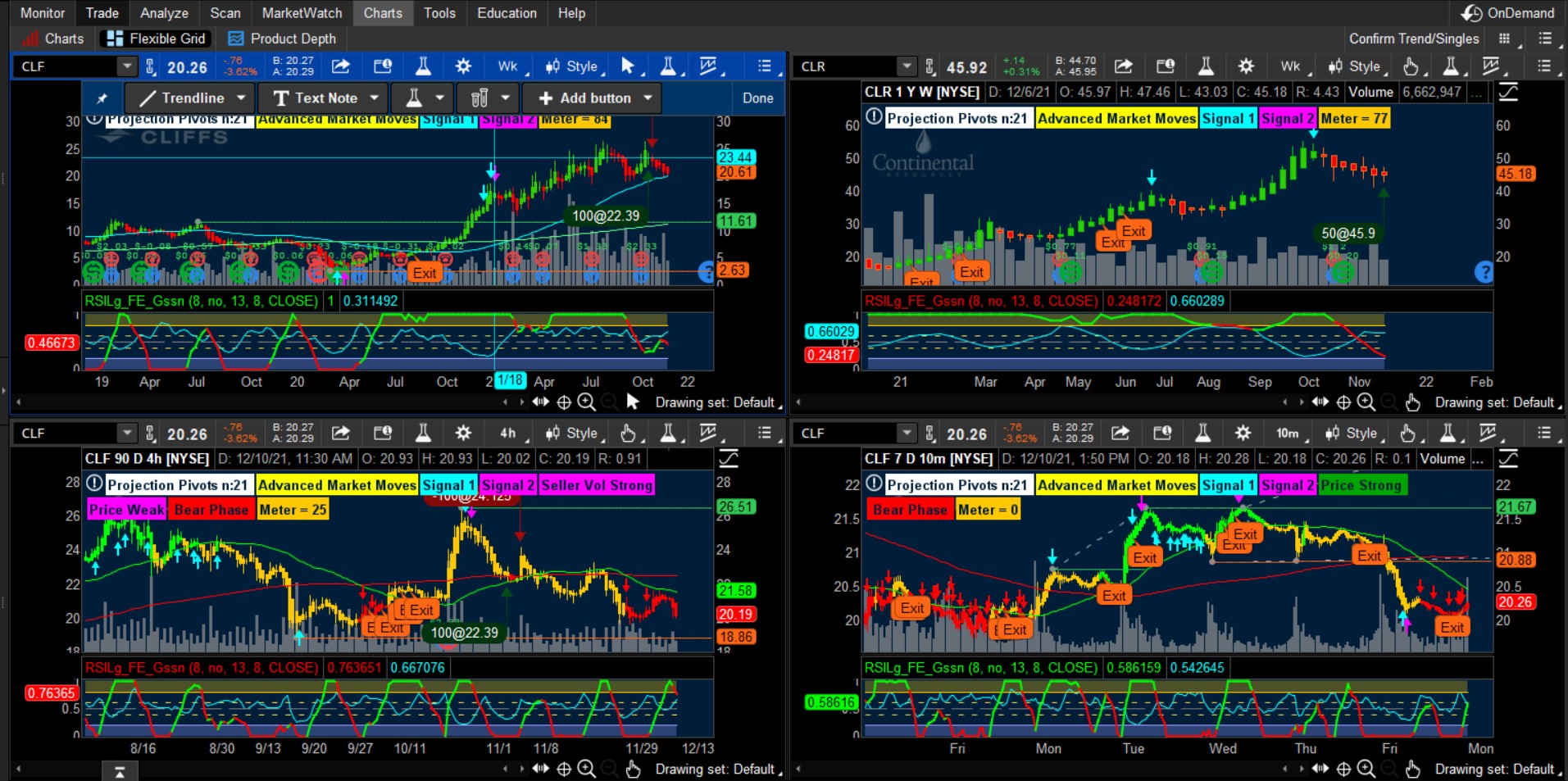Screen dimensions: 1568x781
Task: Click the zoom magnifier below CLF 10m chart
Action: pos(1366,769)
